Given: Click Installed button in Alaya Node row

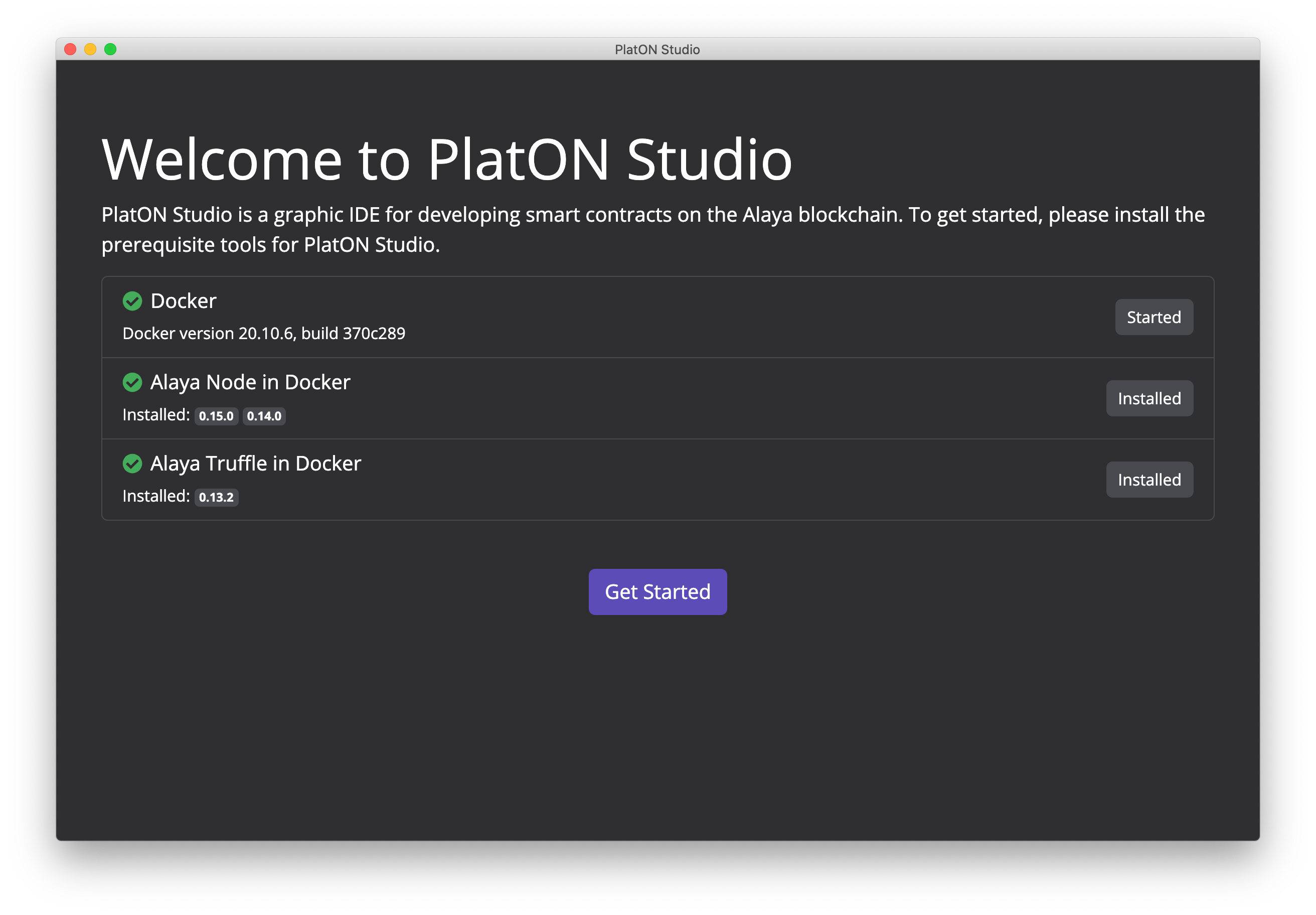Looking at the screenshot, I should click(1148, 398).
